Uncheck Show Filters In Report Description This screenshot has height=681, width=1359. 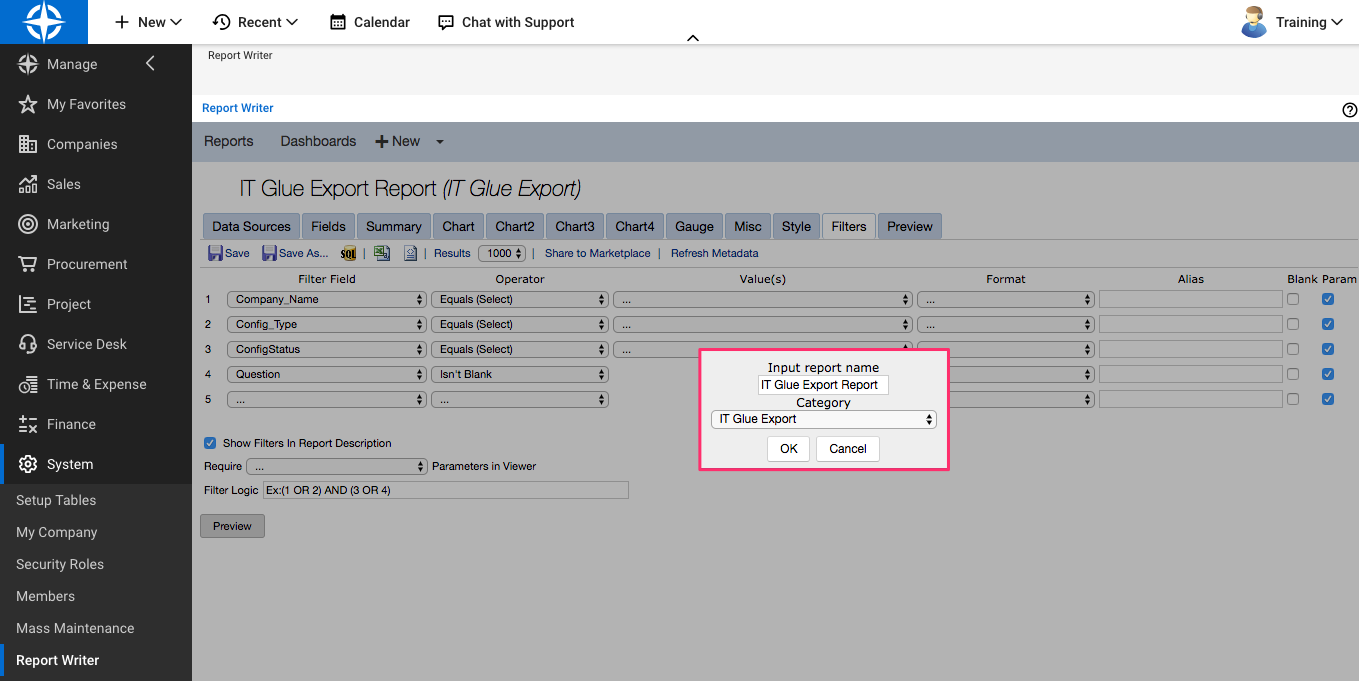209,443
